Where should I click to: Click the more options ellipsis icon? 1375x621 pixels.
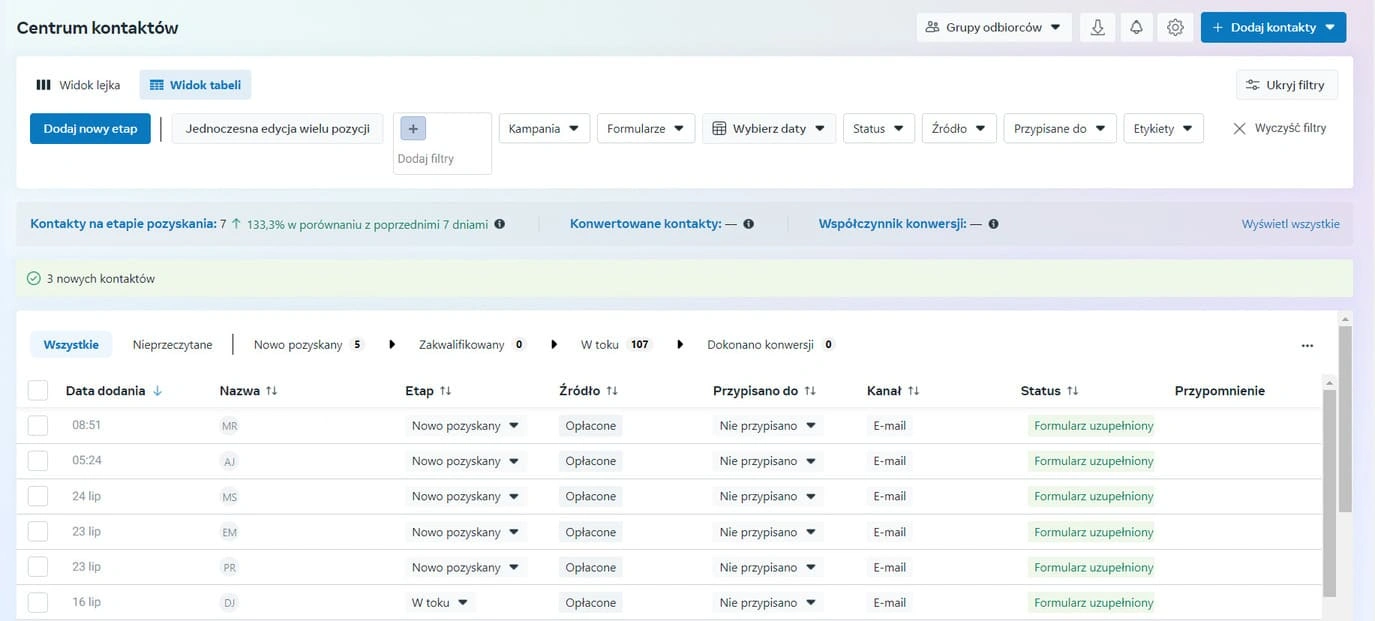[x=1307, y=344]
